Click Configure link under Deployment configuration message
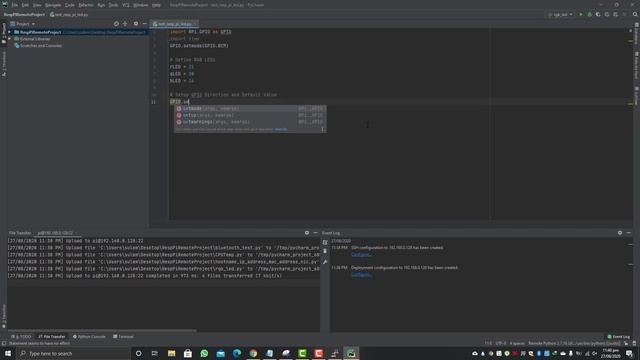 [x=361, y=275]
